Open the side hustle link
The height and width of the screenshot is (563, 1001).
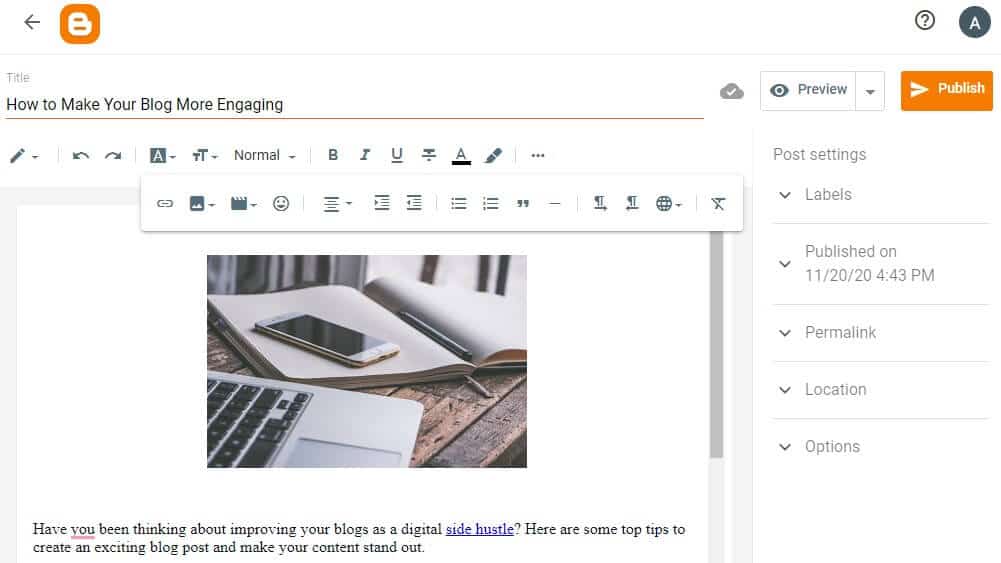click(x=479, y=529)
